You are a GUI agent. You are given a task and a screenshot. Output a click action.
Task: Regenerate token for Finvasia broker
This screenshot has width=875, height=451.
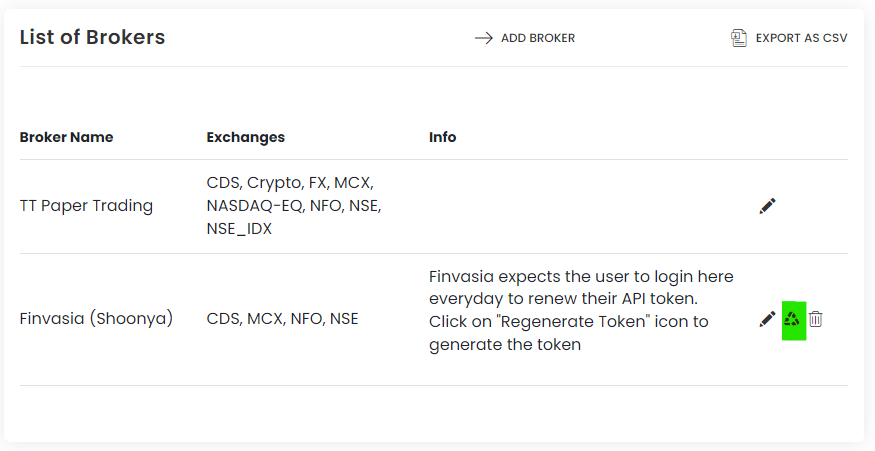(792, 319)
